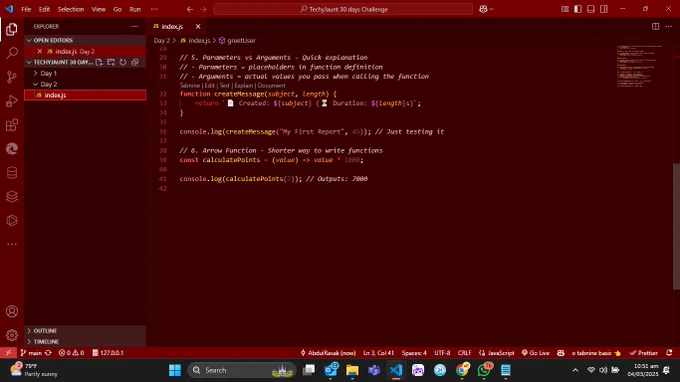680x382 pixels.
Task: Click Explain in the Tabnine code lens
Action: tap(244, 85)
